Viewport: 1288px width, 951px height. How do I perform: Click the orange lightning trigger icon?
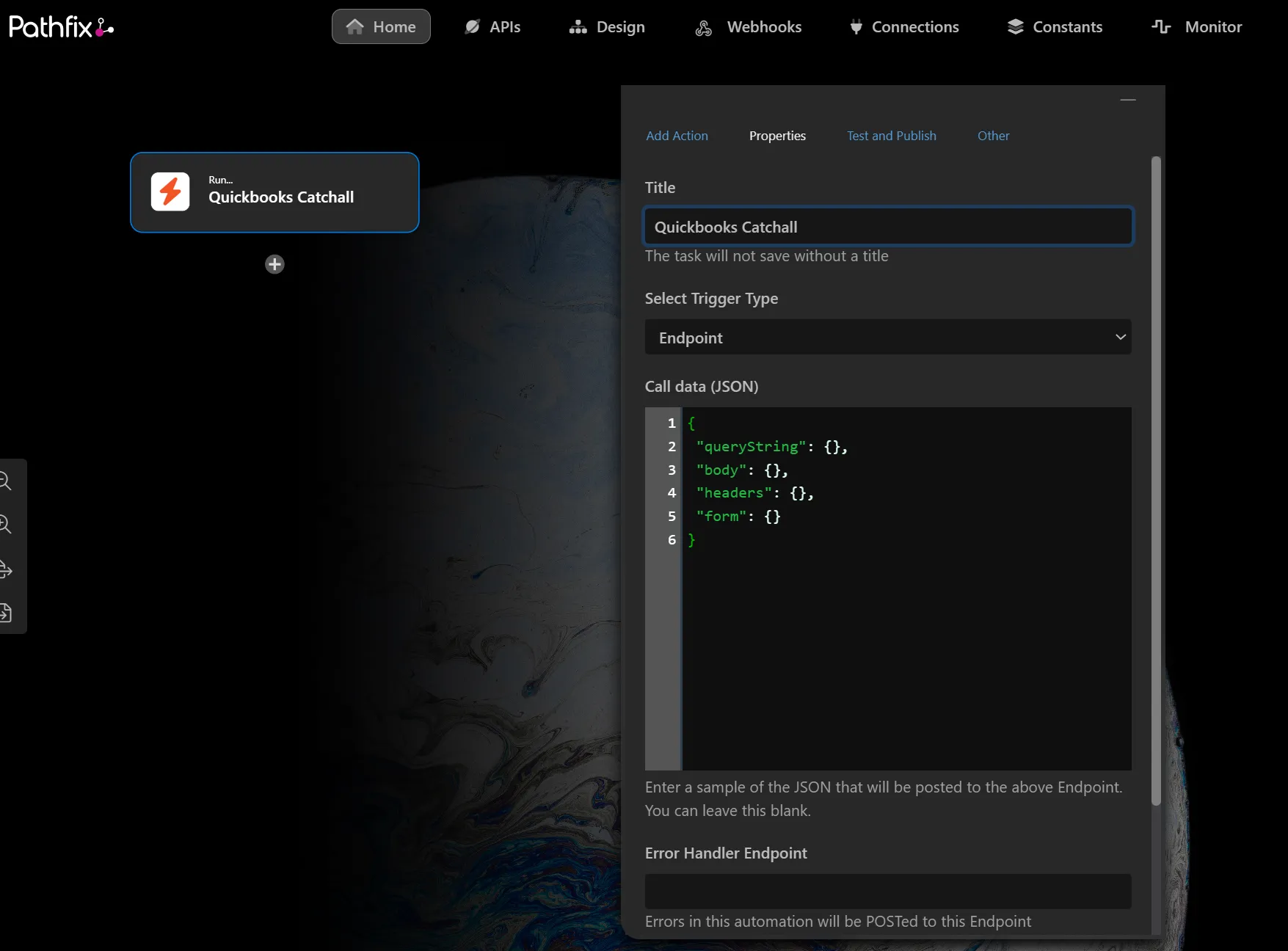170,192
